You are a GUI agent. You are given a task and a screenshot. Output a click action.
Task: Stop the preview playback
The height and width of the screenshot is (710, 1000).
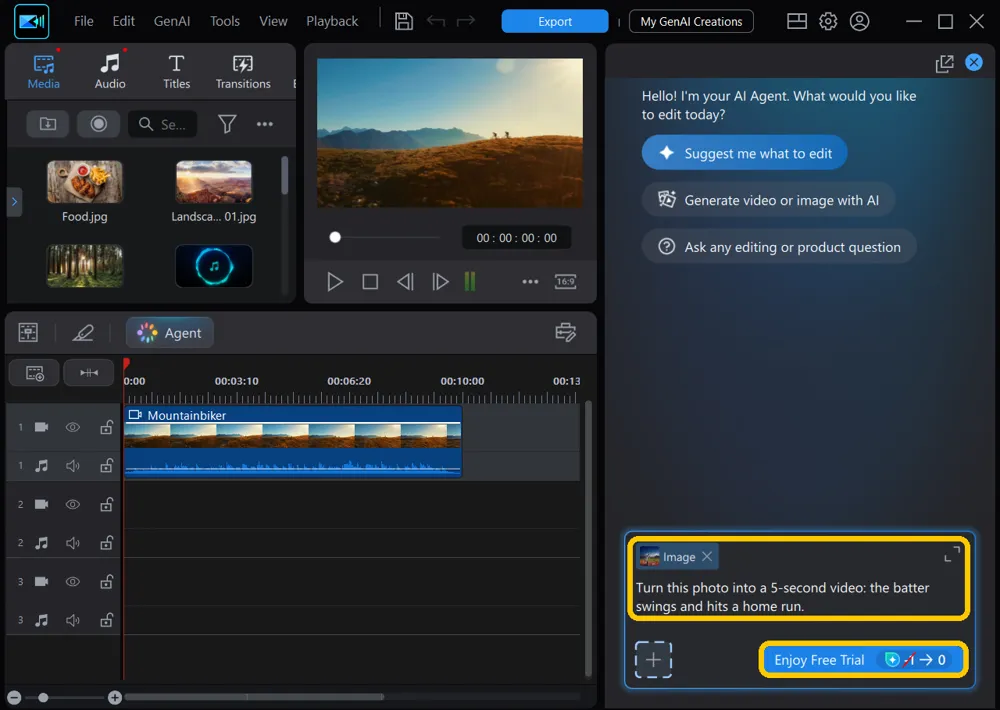(370, 281)
